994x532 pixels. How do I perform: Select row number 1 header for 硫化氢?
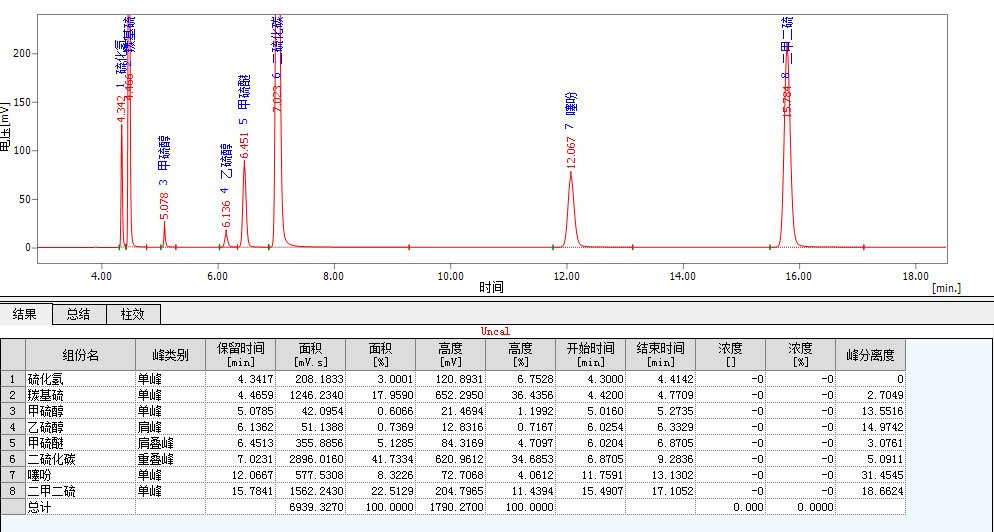(x=12, y=379)
